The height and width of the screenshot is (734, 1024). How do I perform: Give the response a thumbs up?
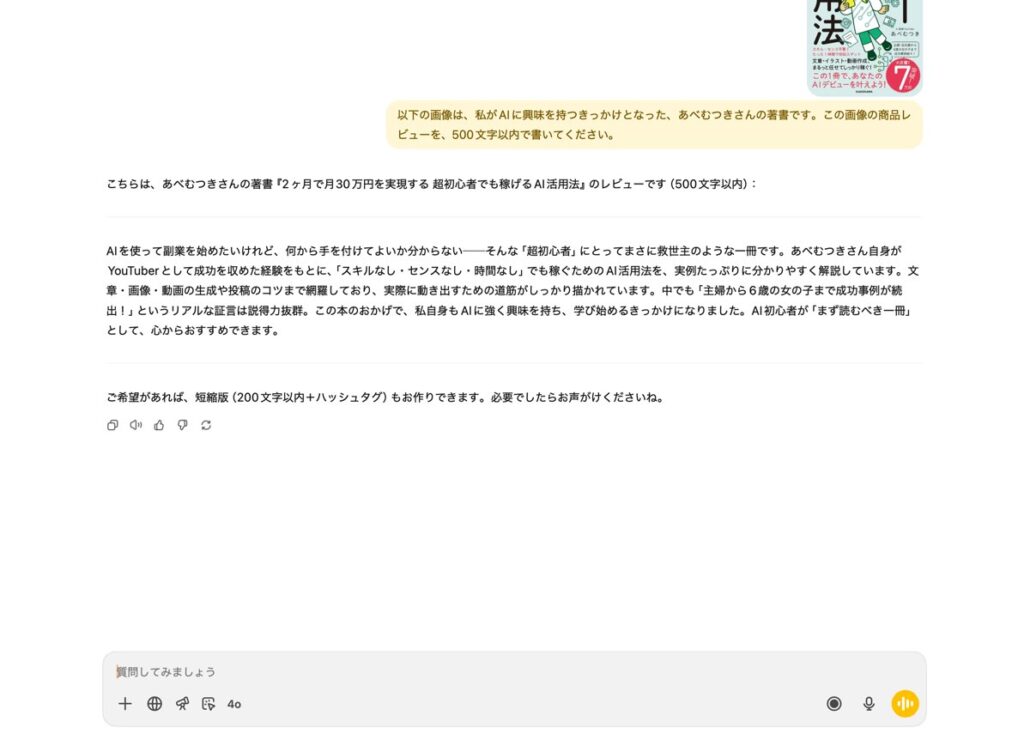pos(159,425)
